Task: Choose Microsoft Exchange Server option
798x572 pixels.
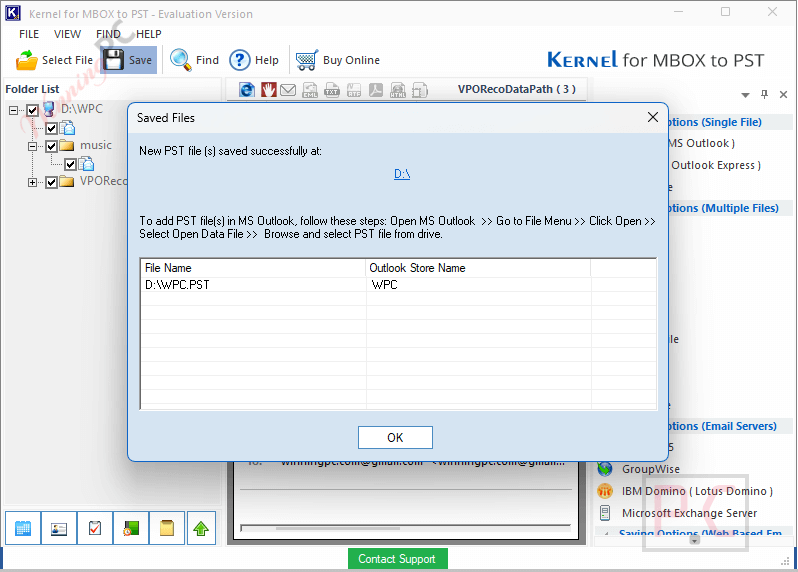Action: click(x=689, y=513)
